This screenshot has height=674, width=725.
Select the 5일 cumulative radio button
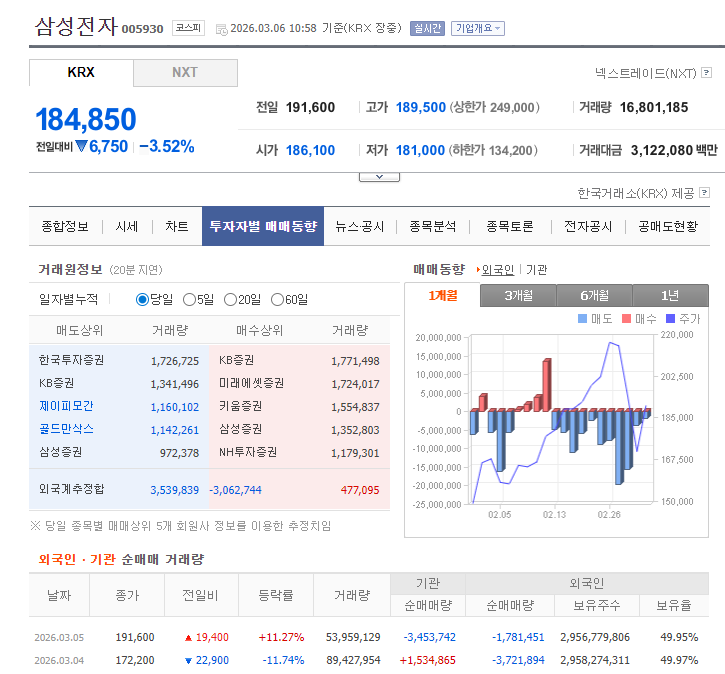pyautogui.click(x=189, y=299)
